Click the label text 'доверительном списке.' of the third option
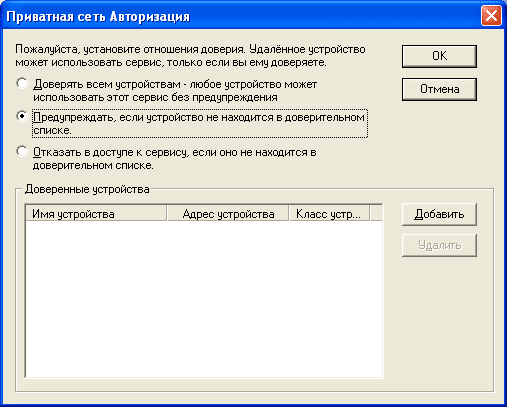The height and width of the screenshot is (407, 507). [93, 165]
